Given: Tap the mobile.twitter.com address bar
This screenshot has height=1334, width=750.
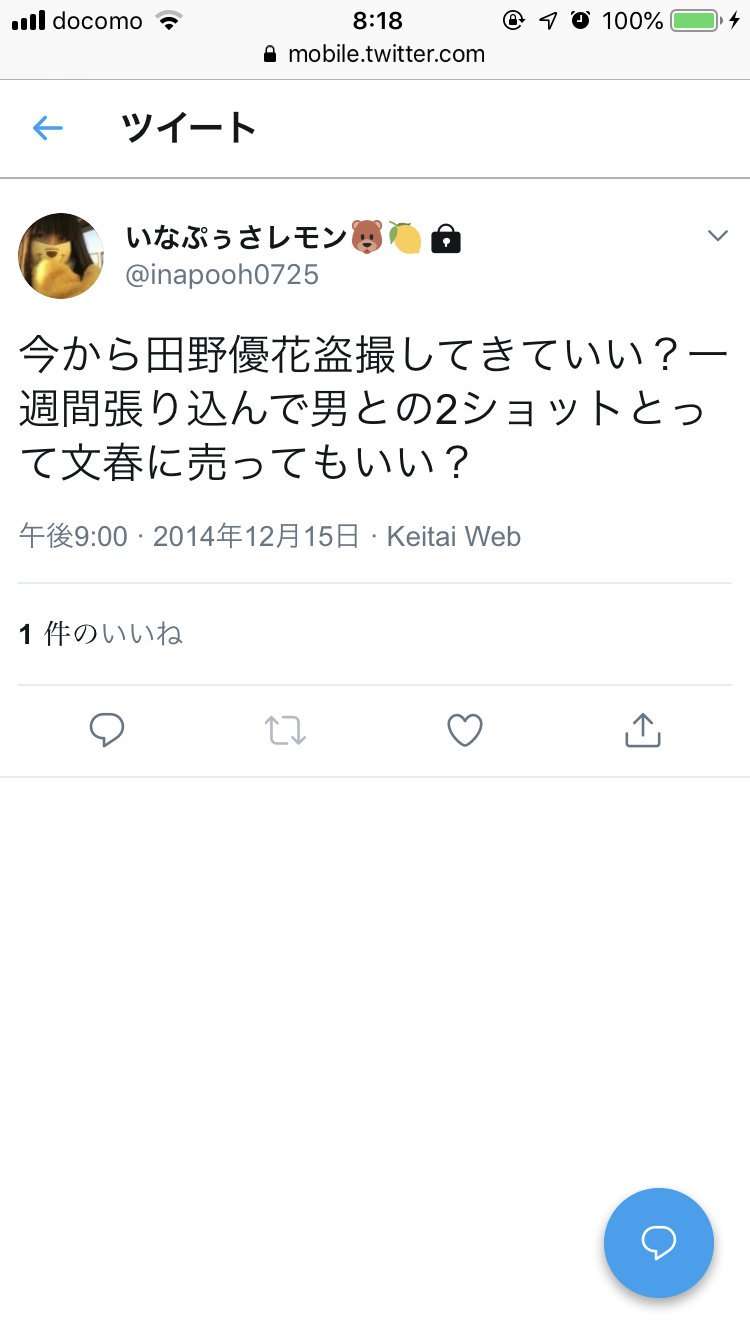Looking at the screenshot, I should coord(375,54).
